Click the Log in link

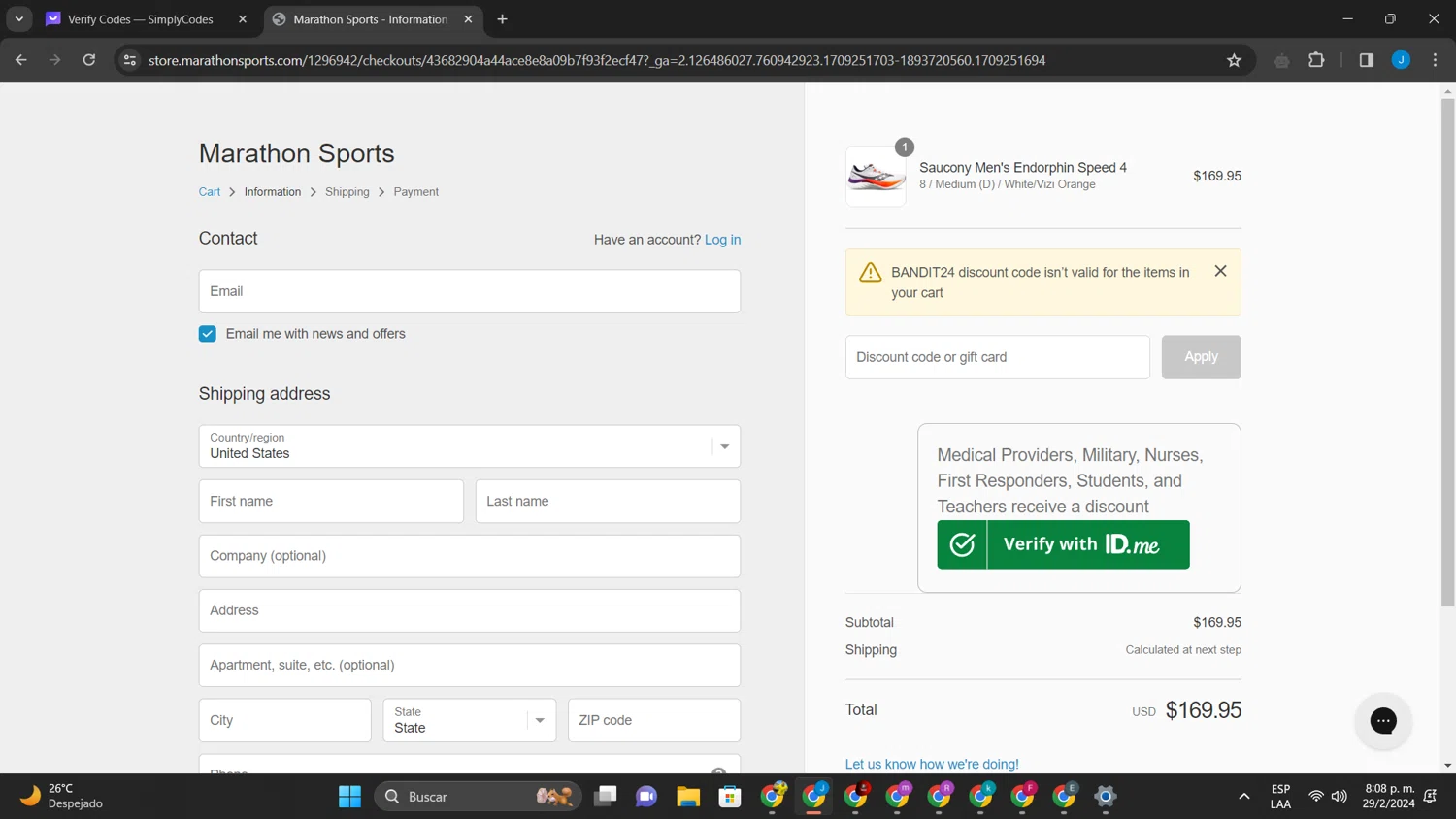pyautogui.click(x=722, y=240)
